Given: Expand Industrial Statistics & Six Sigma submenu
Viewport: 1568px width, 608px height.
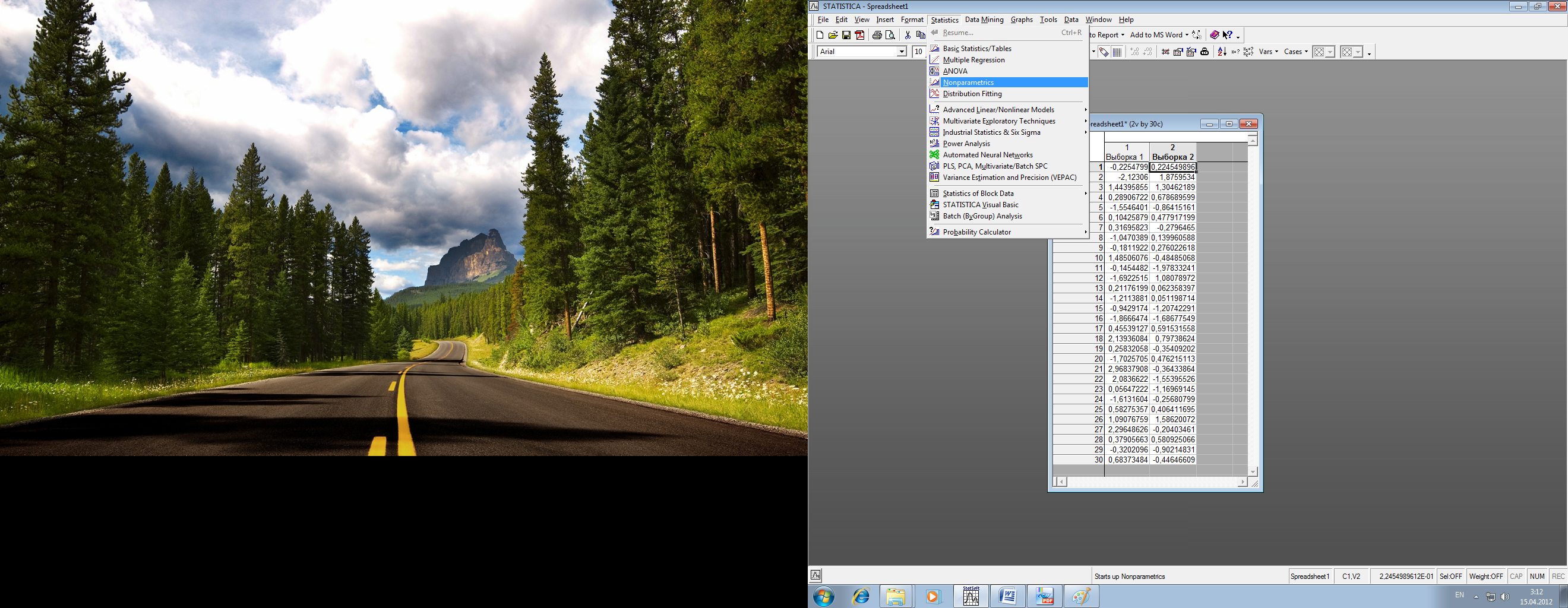Looking at the screenshot, I should (1008, 132).
